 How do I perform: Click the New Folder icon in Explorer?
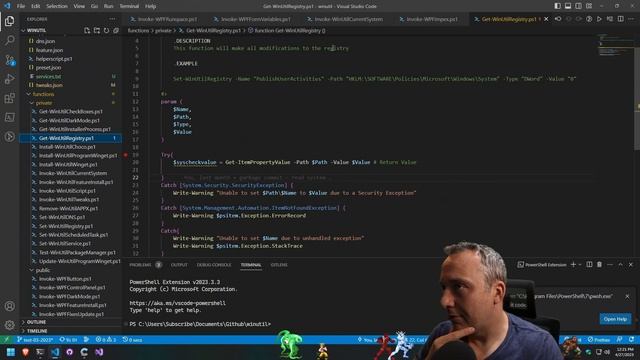97,31
